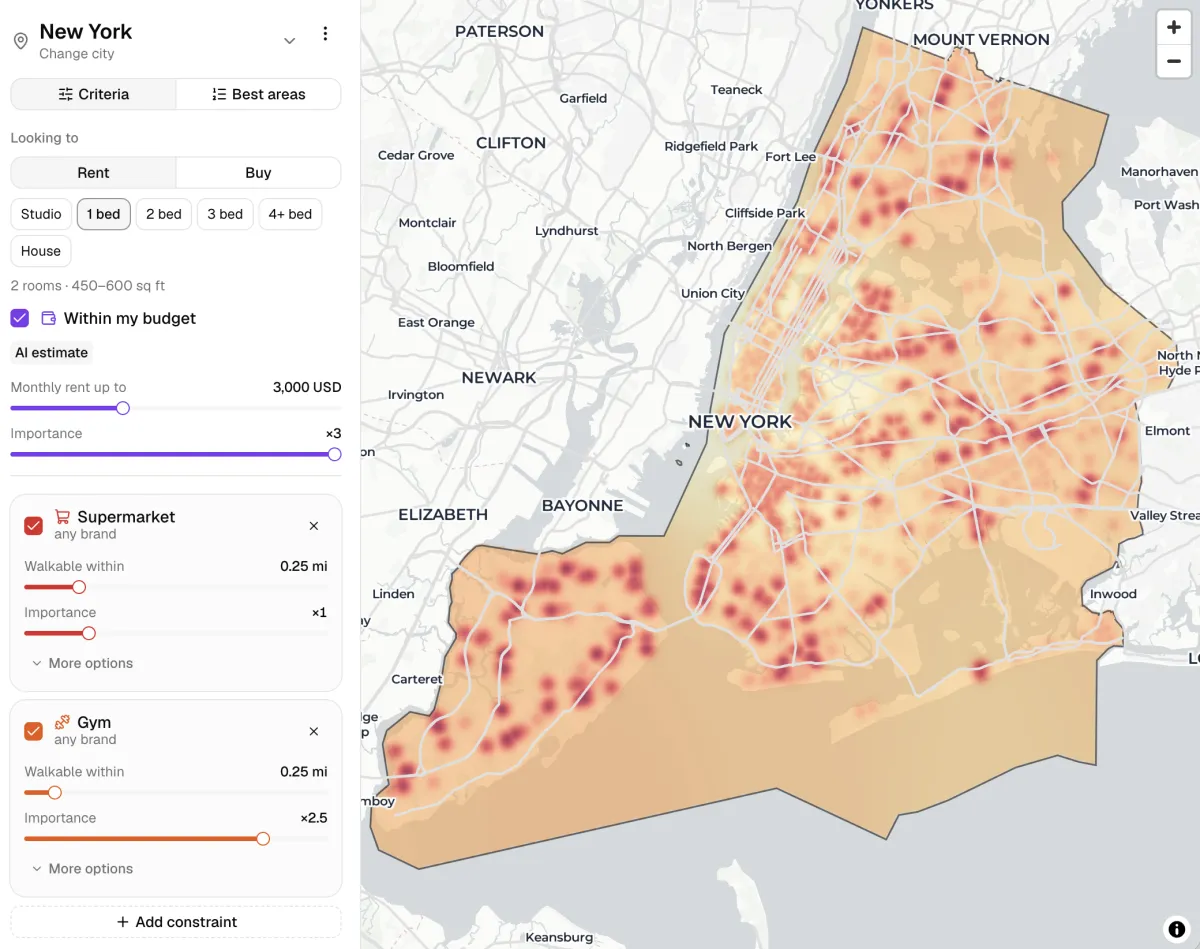
Task: Click the Elmont map label
Action: pyautogui.click(x=1167, y=431)
